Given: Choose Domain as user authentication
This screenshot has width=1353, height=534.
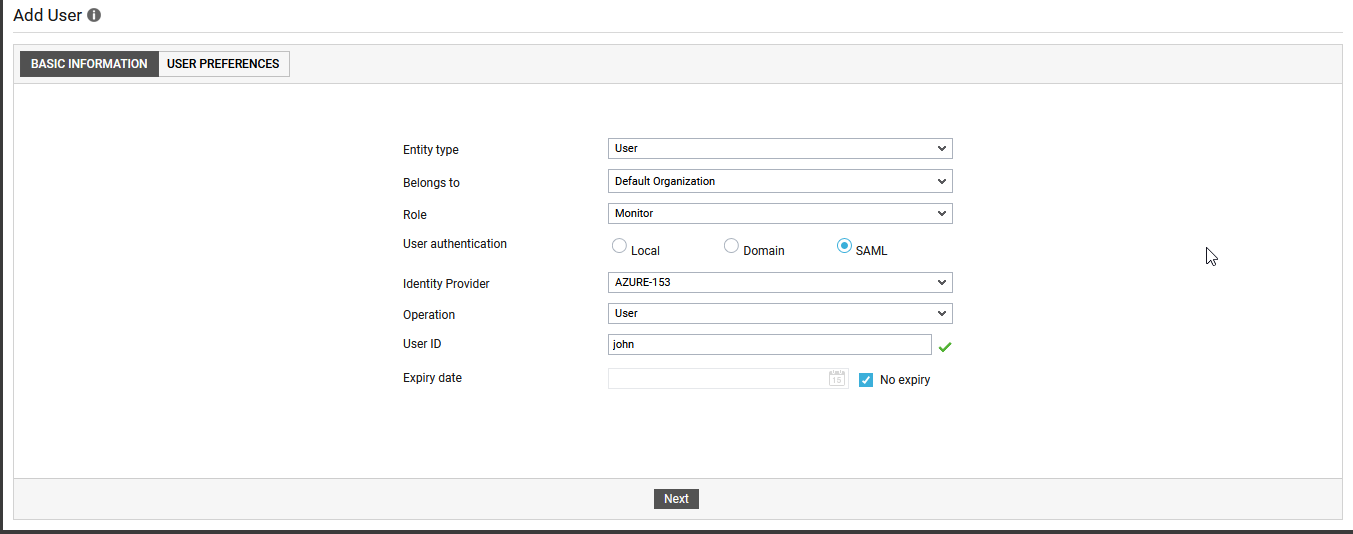Looking at the screenshot, I should click(732, 246).
